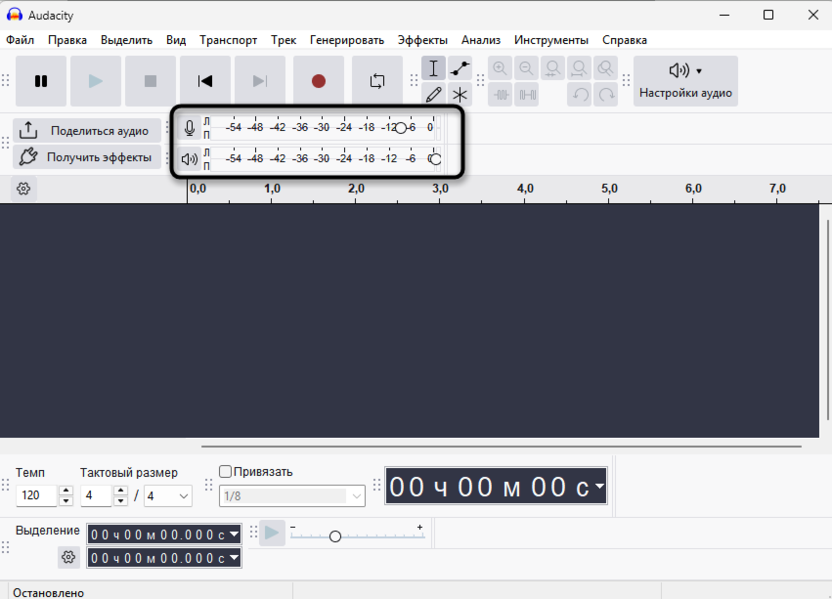
Task: Skip to start of the track
Action: coord(205,81)
